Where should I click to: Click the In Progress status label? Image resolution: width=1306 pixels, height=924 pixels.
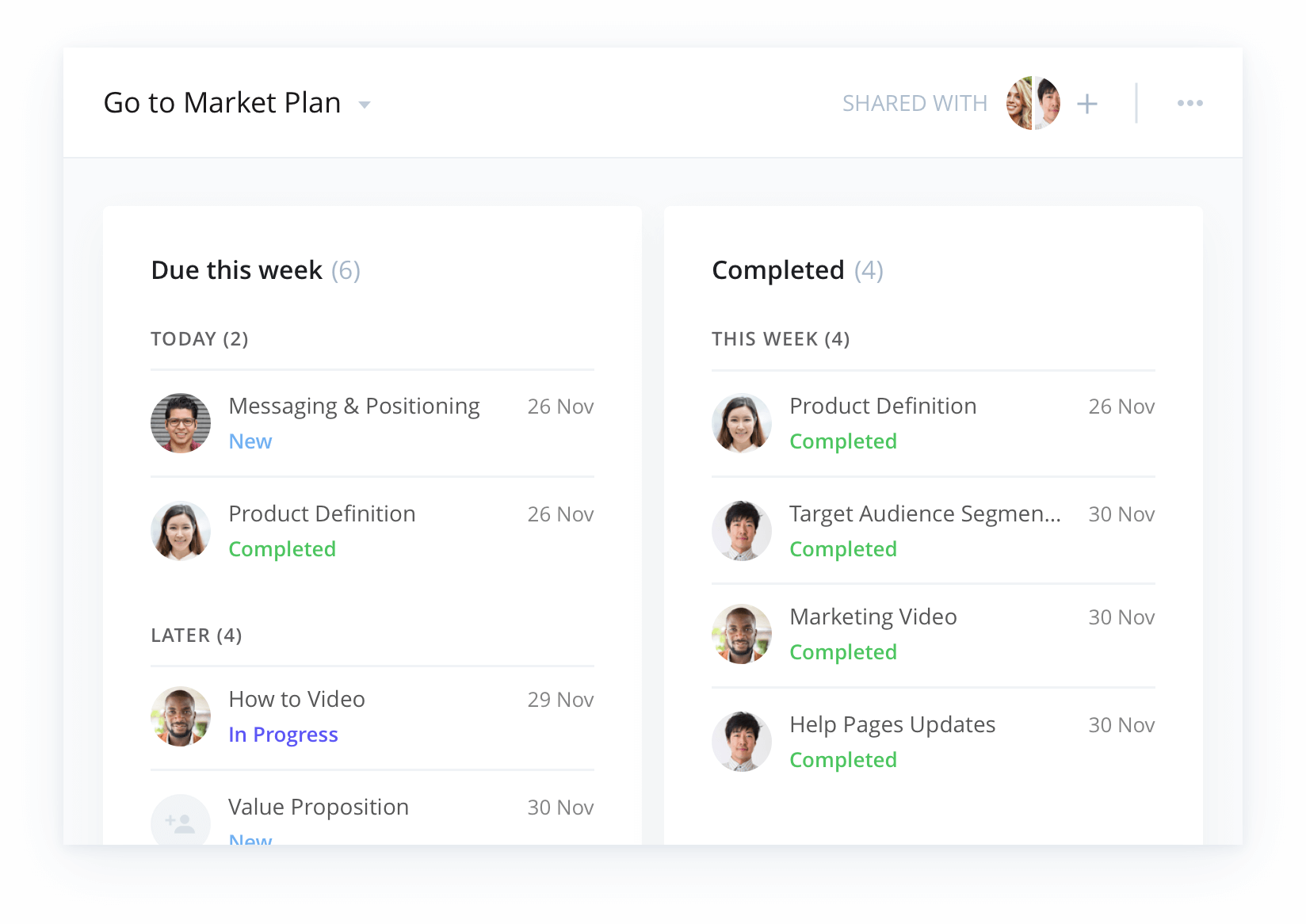283,735
